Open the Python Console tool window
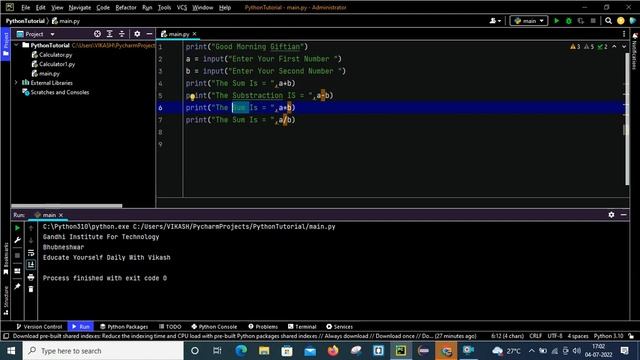Screen dimensions: 640x360 [214, 327]
